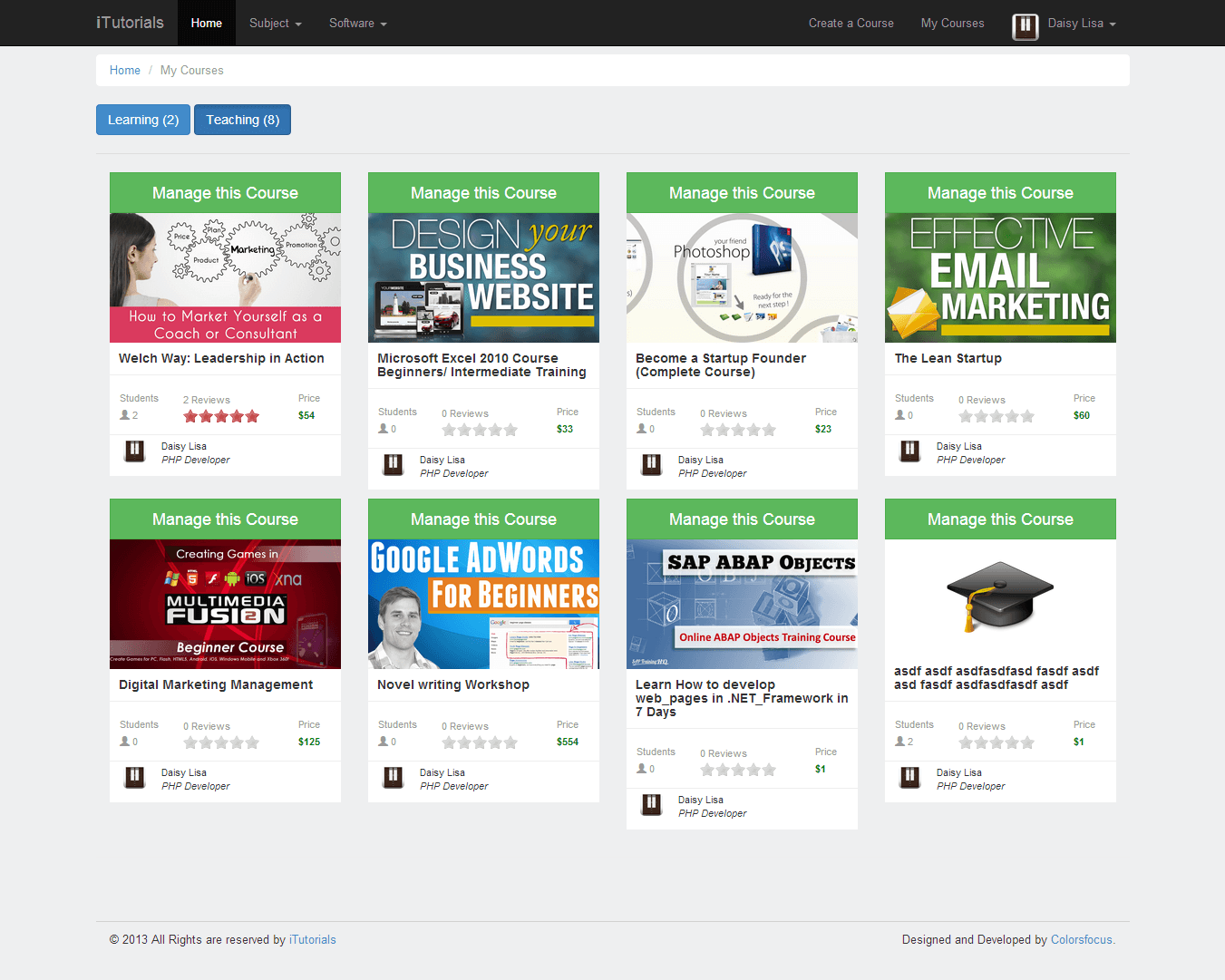Image resolution: width=1225 pixels, height=980 pixels.
Task: Open the Software dropdown menu
Action: [358, 23]
